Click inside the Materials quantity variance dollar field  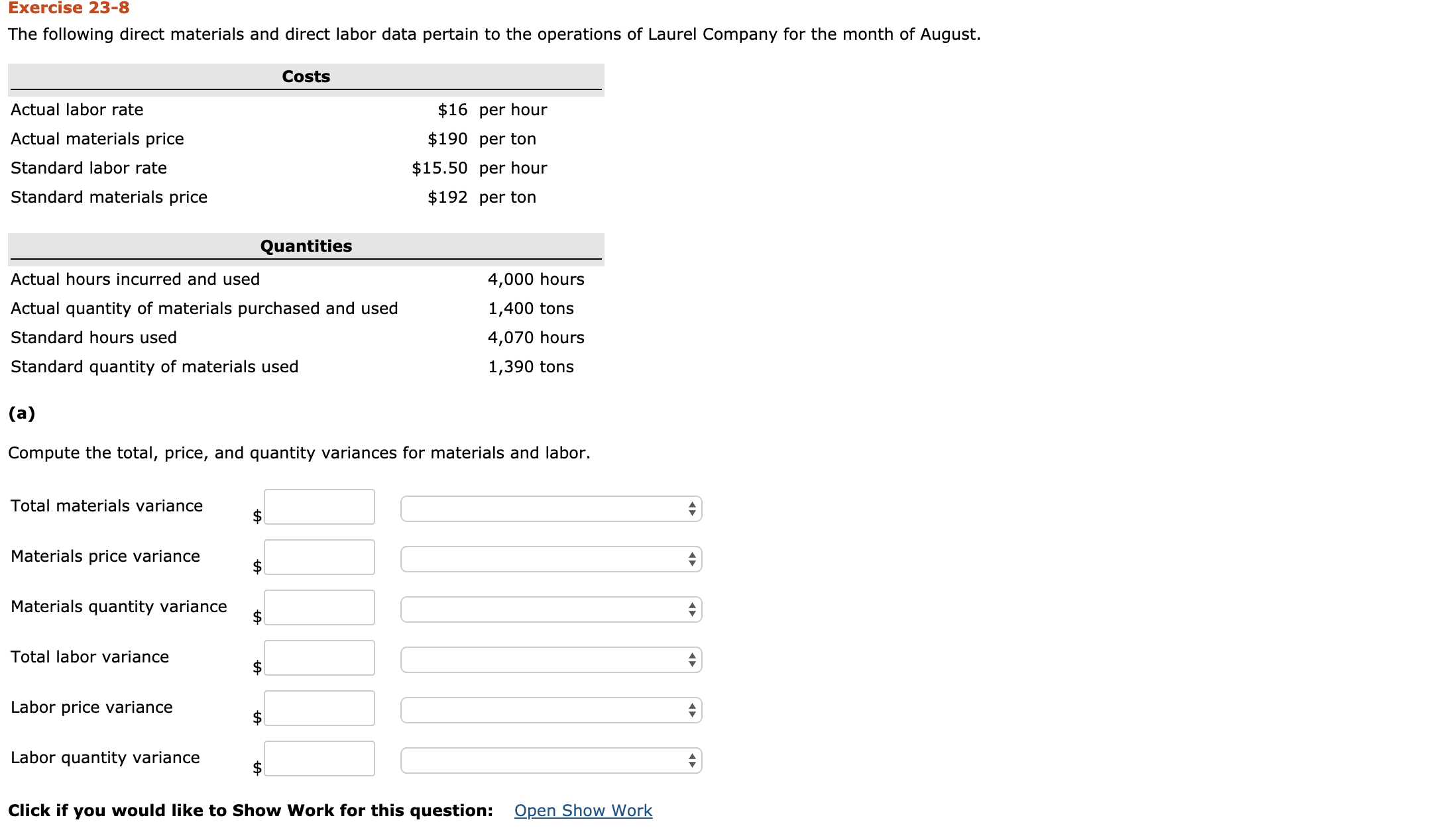[x=319, y=607]
